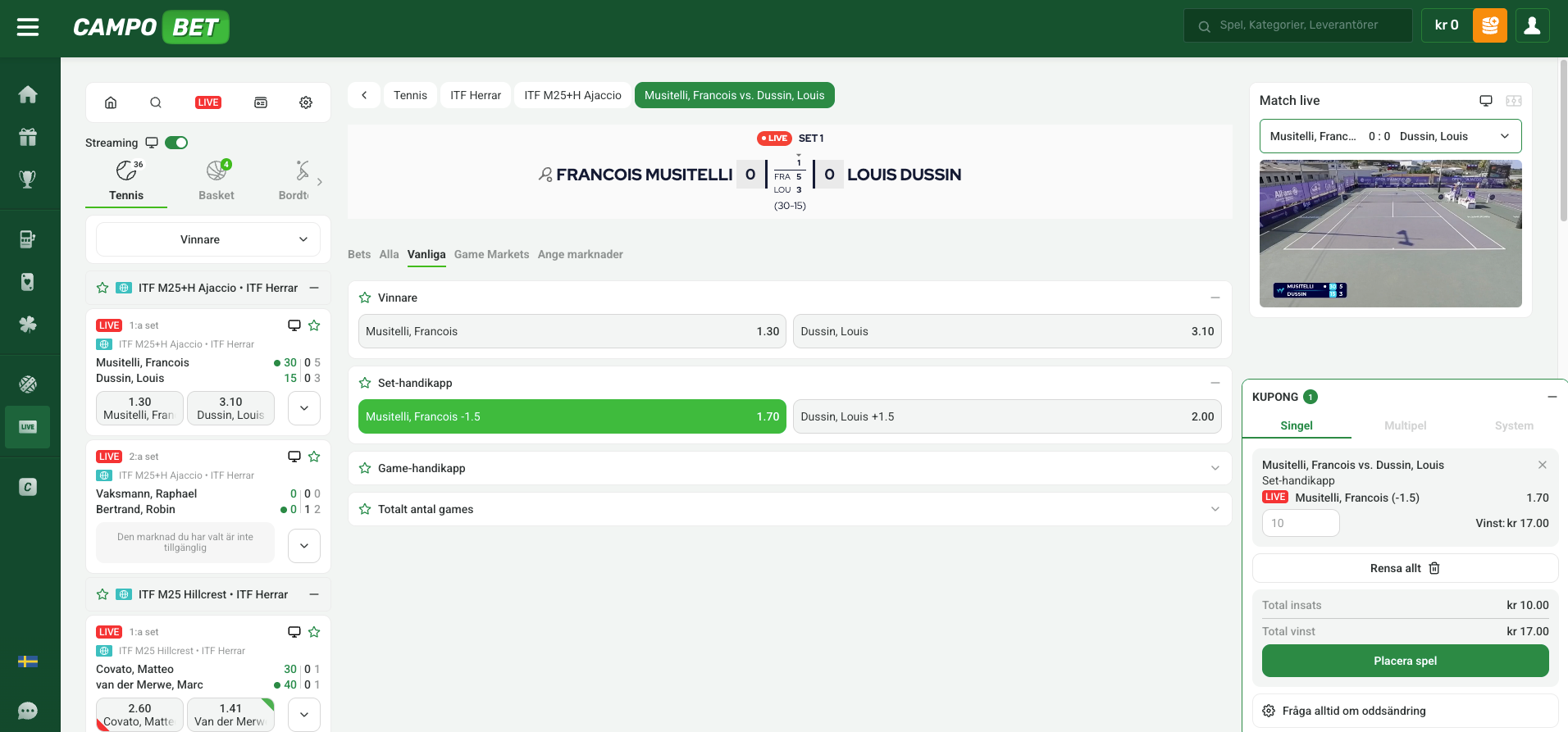Click the Placera spel button
The width and height of the screenshot is (1568, 732).
click(x=1405, y=661)
